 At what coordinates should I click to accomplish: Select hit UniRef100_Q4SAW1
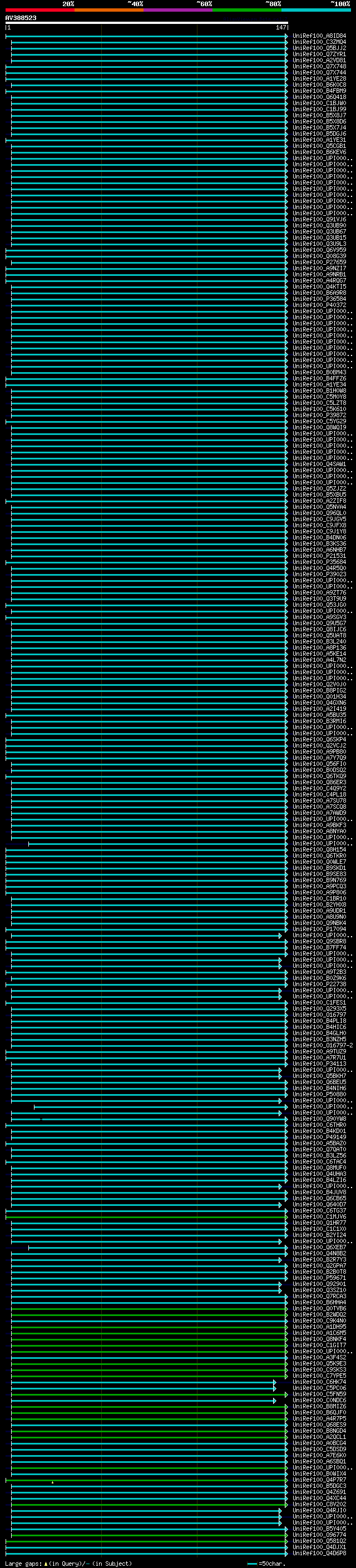click(319, 464)
